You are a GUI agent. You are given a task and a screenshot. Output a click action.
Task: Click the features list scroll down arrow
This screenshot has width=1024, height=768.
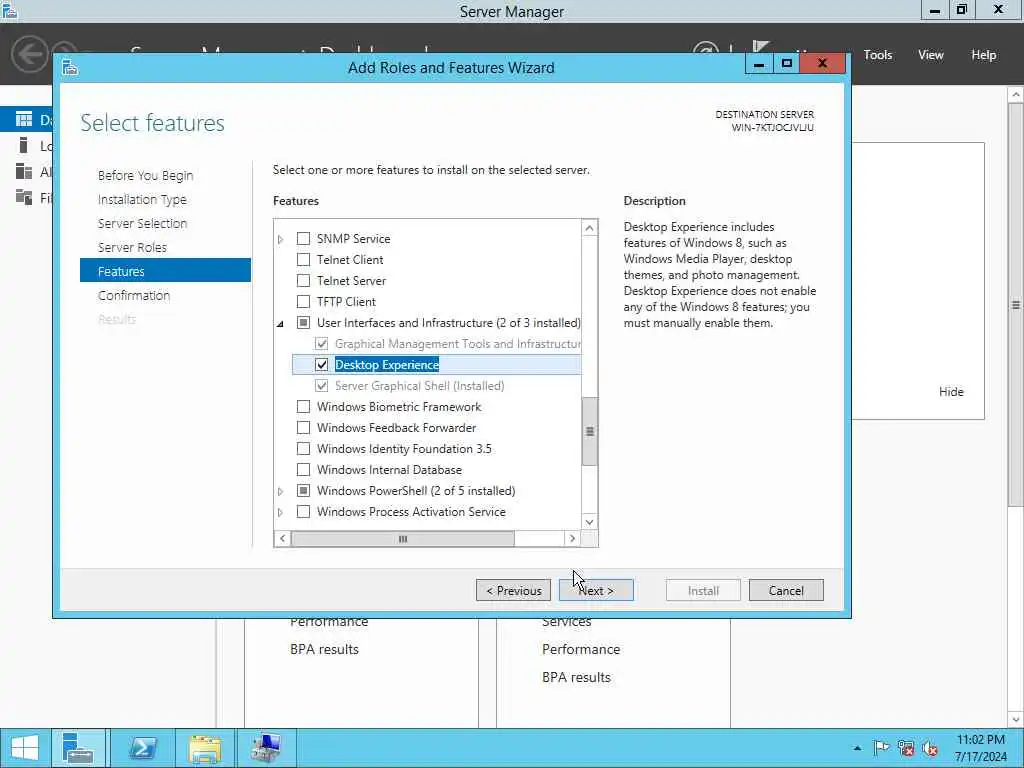pos(590,522)
